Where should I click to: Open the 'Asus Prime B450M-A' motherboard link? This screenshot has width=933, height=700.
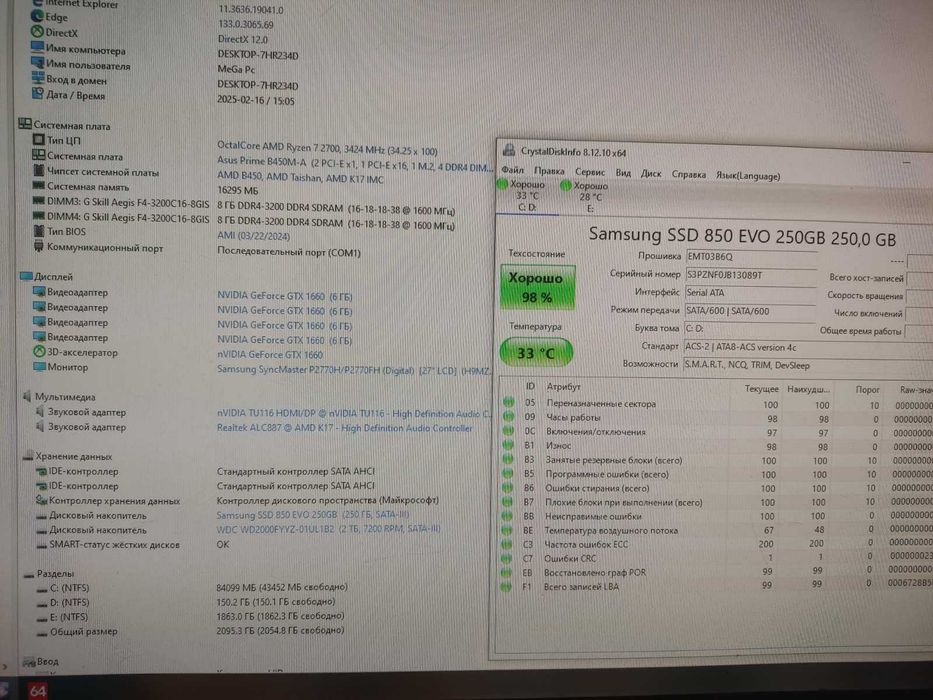point(355,164)
